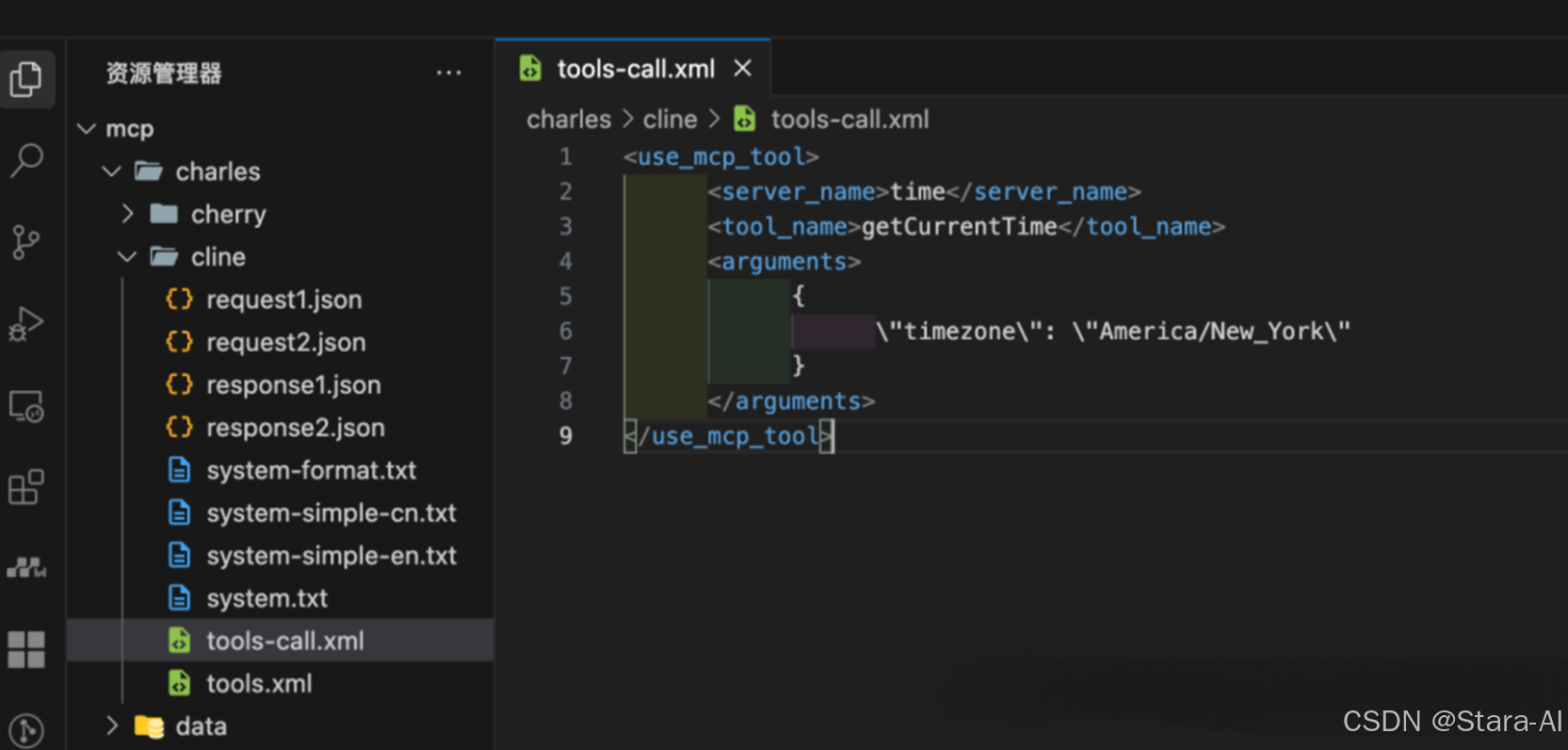Open the four-squares grid icon in activity bar
Screen dimensions: 1568x750
tap(26, 649)
